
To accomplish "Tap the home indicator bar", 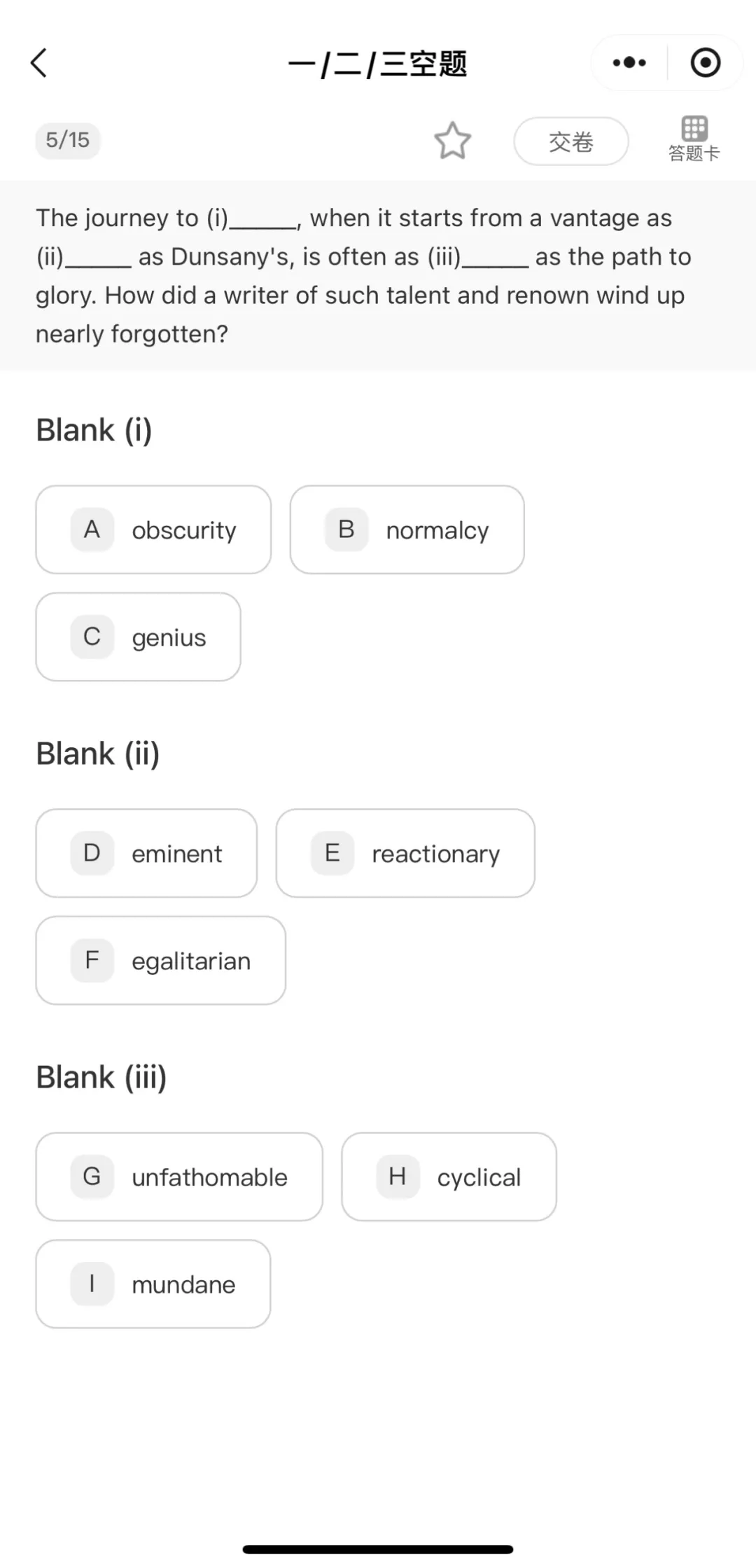I will (x=378, y=1549).
